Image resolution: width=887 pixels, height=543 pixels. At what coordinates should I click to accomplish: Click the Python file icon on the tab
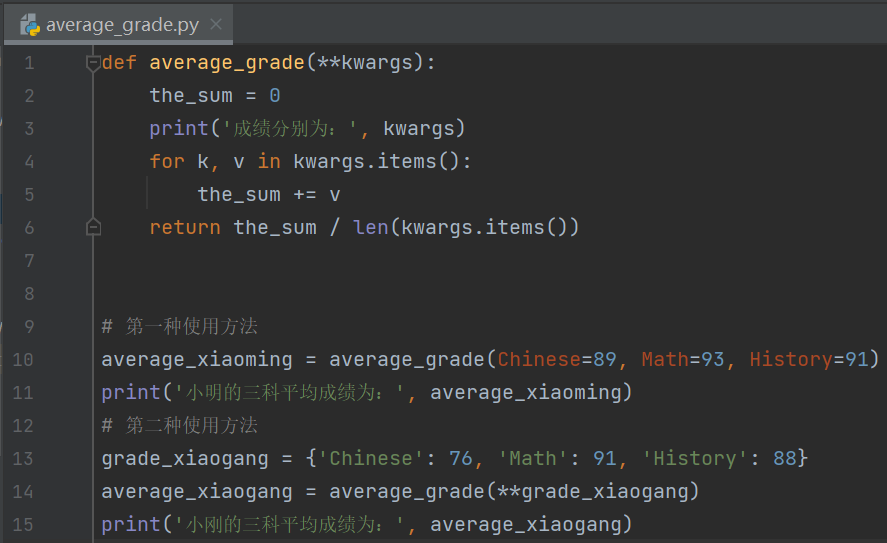tap(30, 25)
